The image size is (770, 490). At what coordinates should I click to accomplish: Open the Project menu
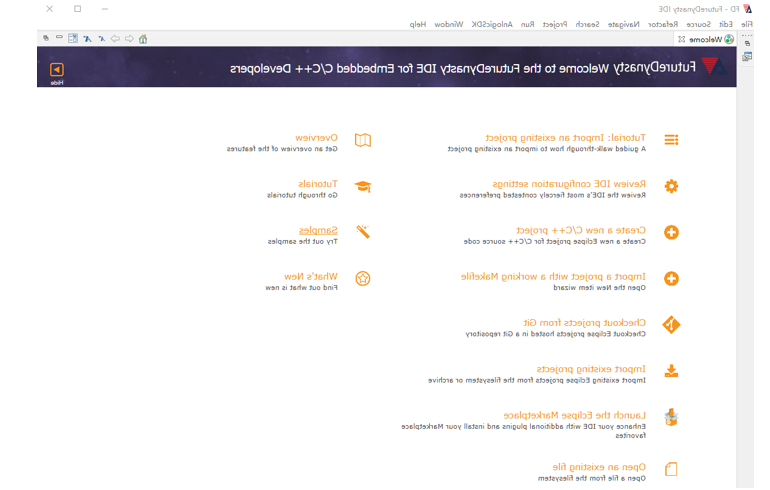555,24
